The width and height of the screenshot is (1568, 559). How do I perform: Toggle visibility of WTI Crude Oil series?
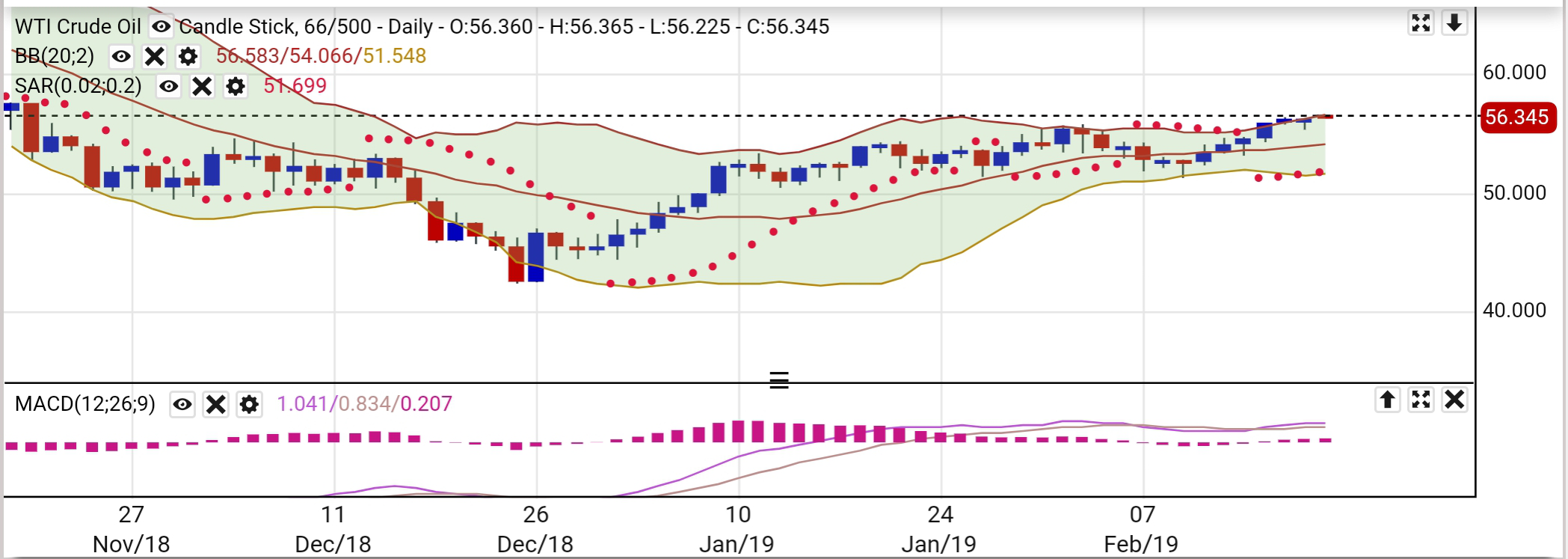161,27
